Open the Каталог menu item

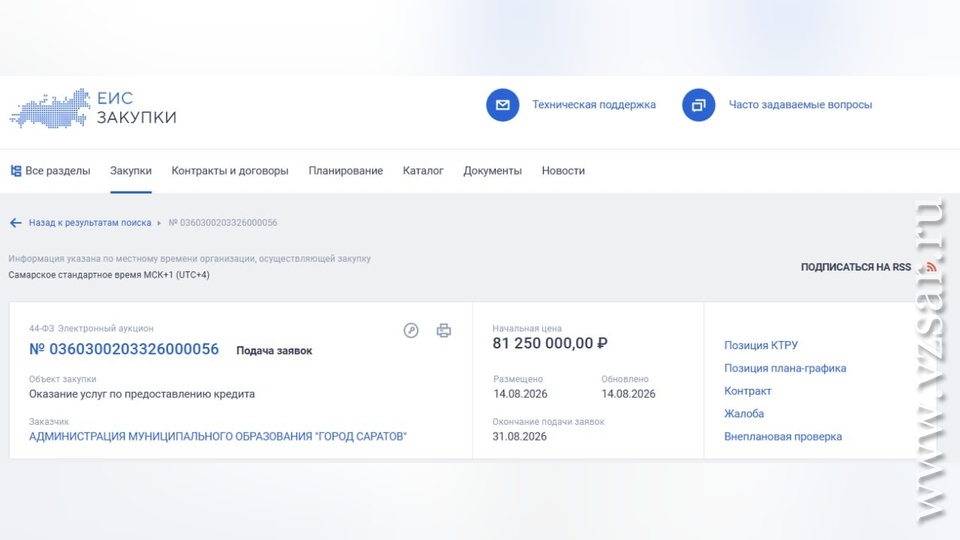click(422, 171)
